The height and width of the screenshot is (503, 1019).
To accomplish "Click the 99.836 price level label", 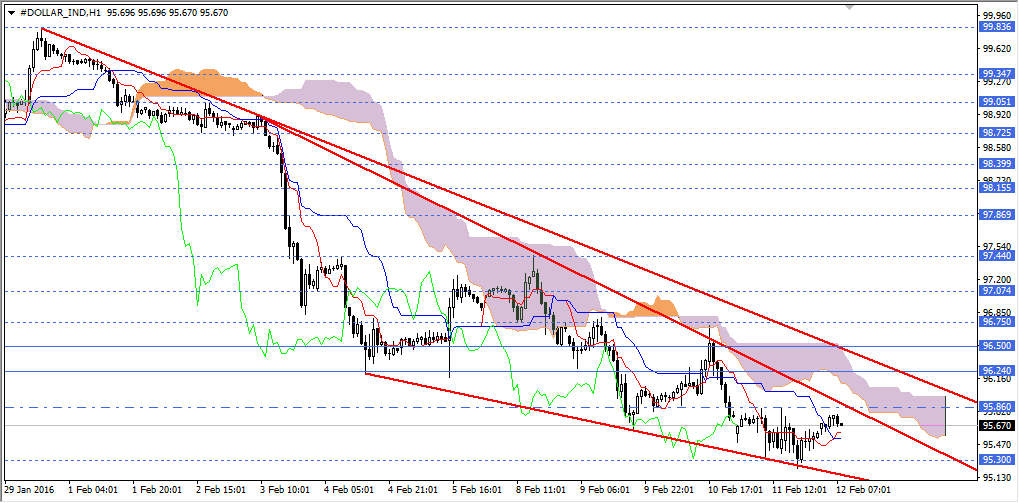I will tap(997, 28).
